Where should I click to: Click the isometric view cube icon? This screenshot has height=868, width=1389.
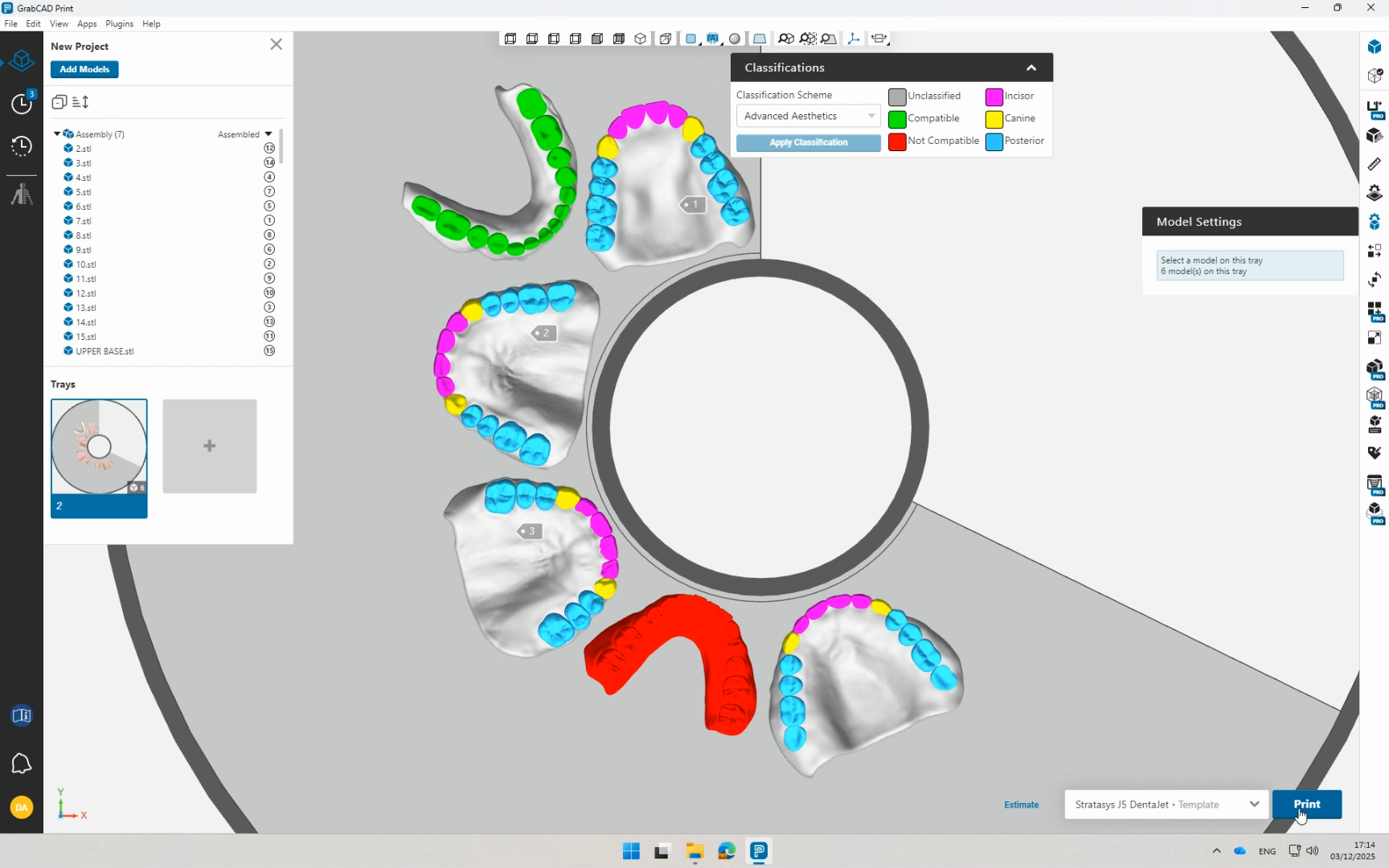[641, 39]
